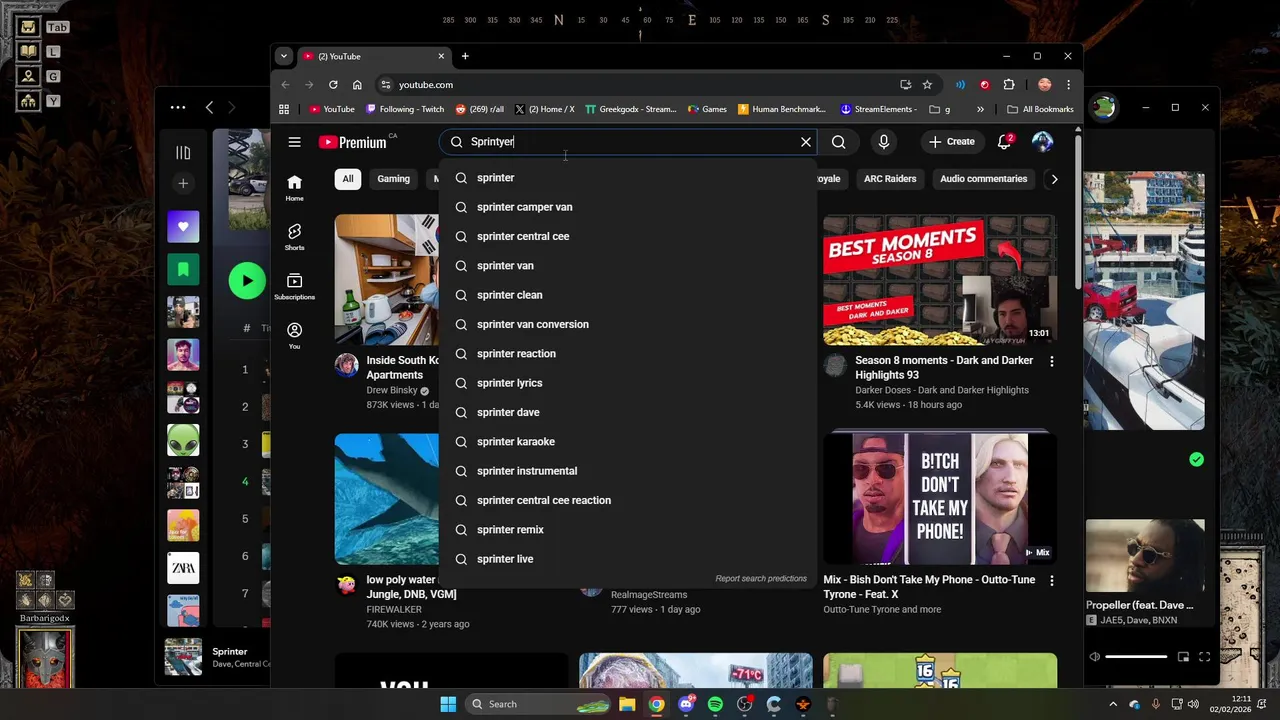The image size is (1280, 720).
Task: Enter Spotify full screen mode
Action: coord(1205,657)
